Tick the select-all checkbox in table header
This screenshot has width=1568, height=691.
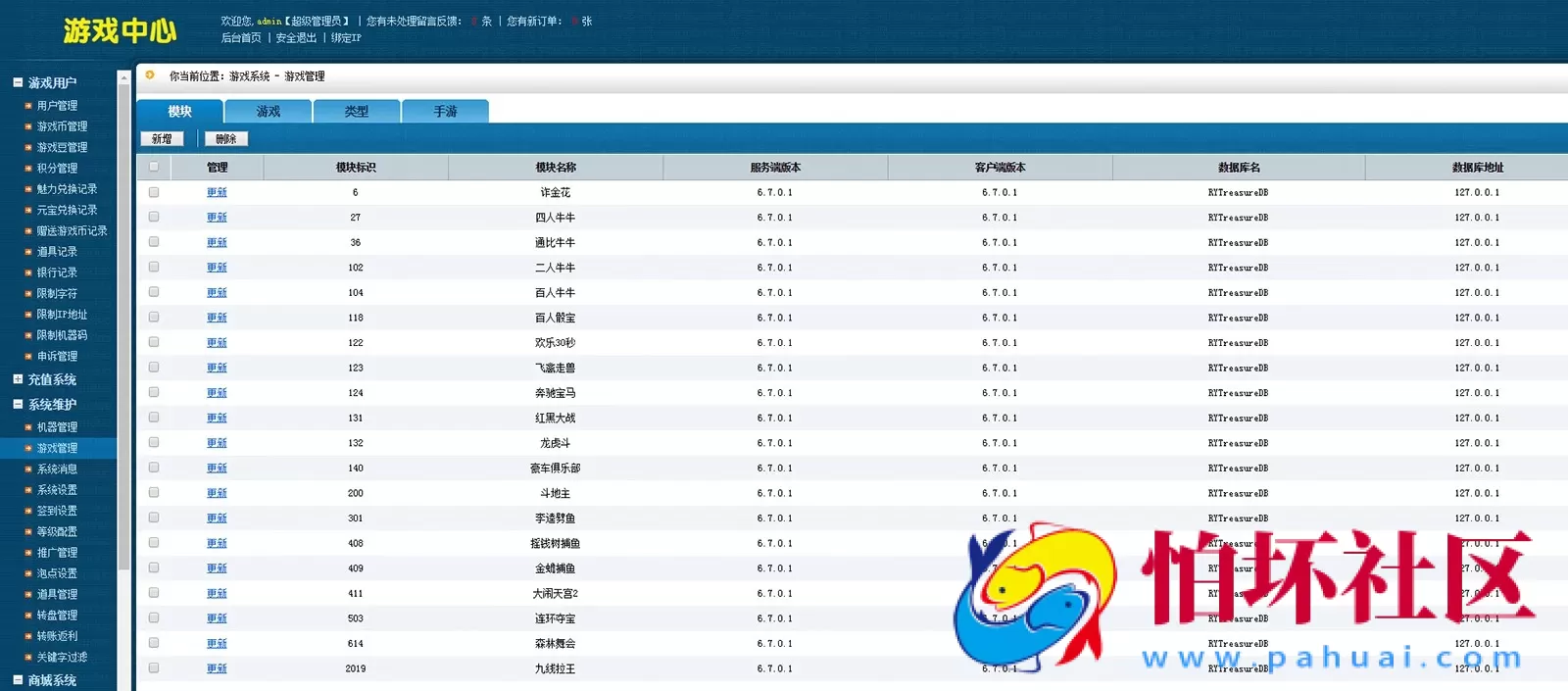(154, 167)
